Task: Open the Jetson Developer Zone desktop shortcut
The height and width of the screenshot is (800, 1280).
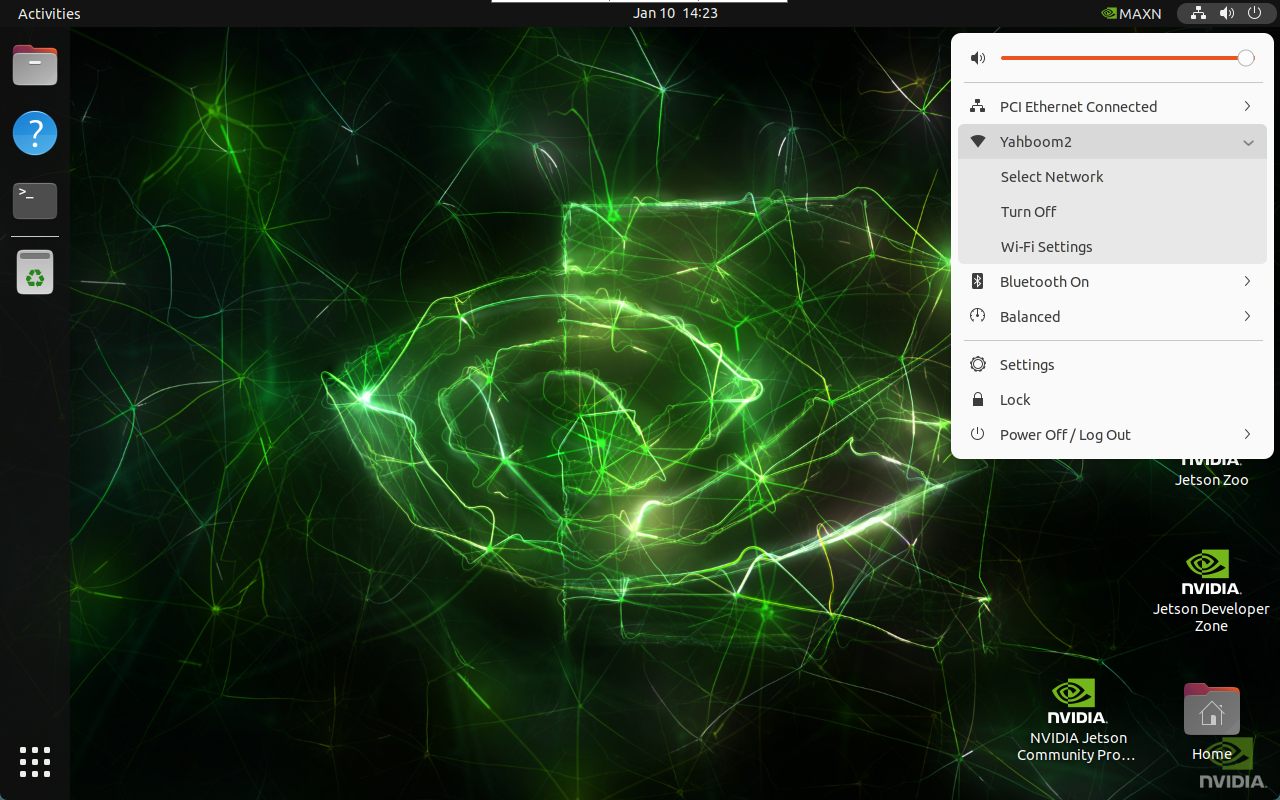Action: coord(1211,590)
